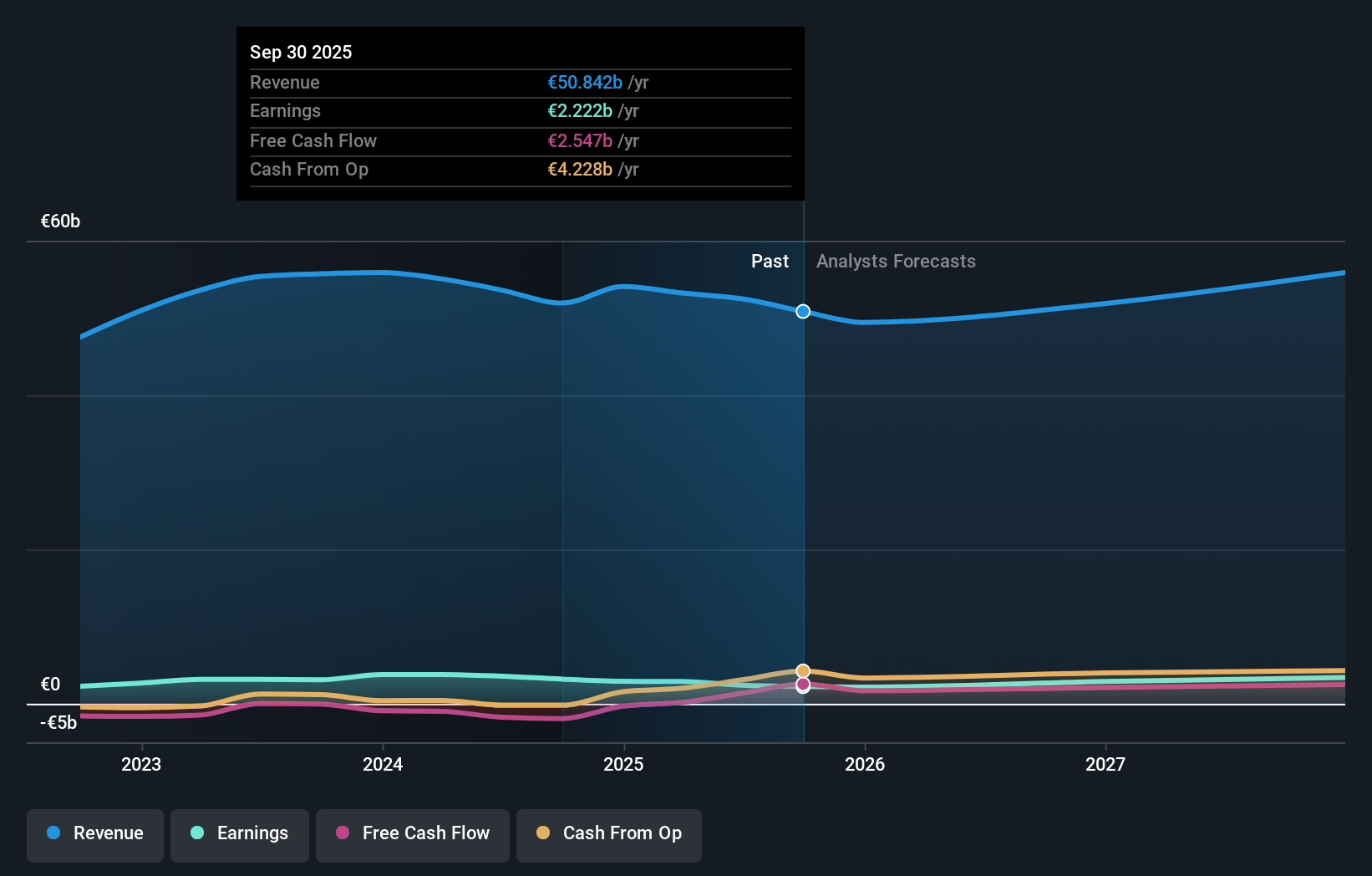
Task: Click the Free Cash Flow legend button
Action: 412,833
